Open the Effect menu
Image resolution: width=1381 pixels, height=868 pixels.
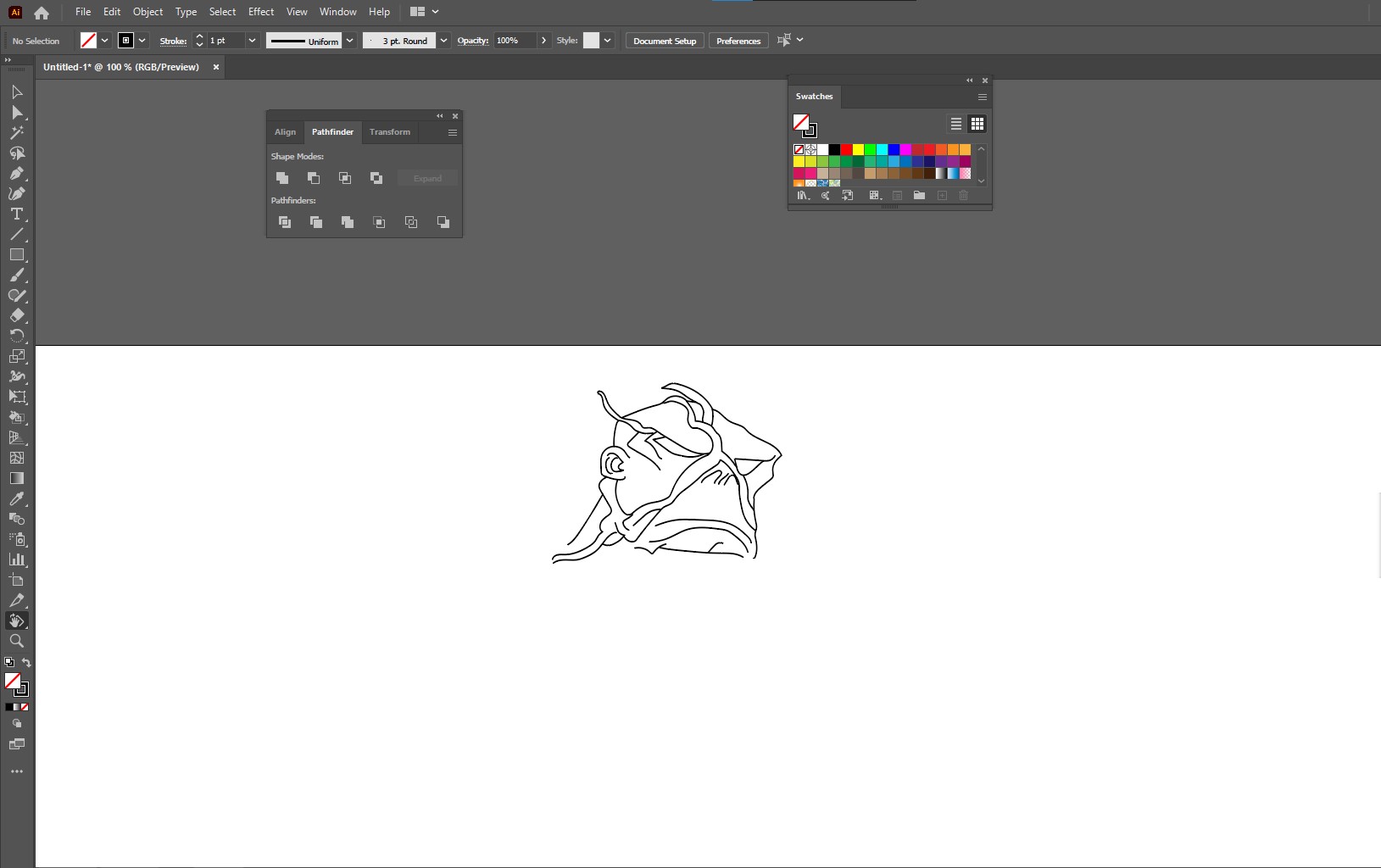261,12
